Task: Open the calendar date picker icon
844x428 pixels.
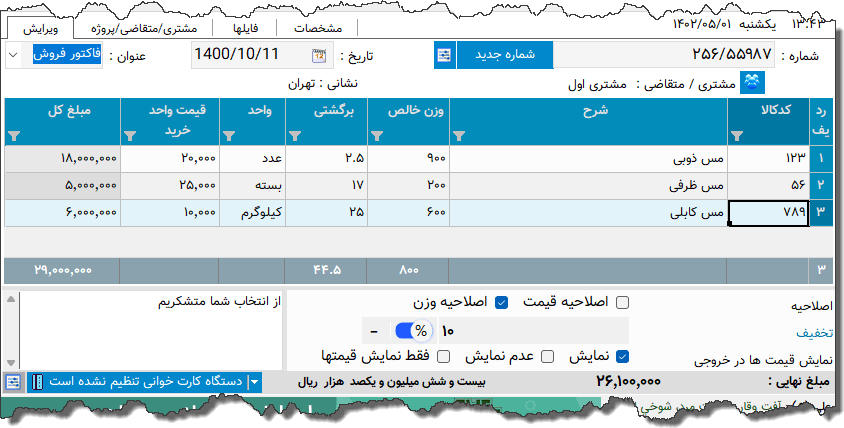Action: pos(319,55)
